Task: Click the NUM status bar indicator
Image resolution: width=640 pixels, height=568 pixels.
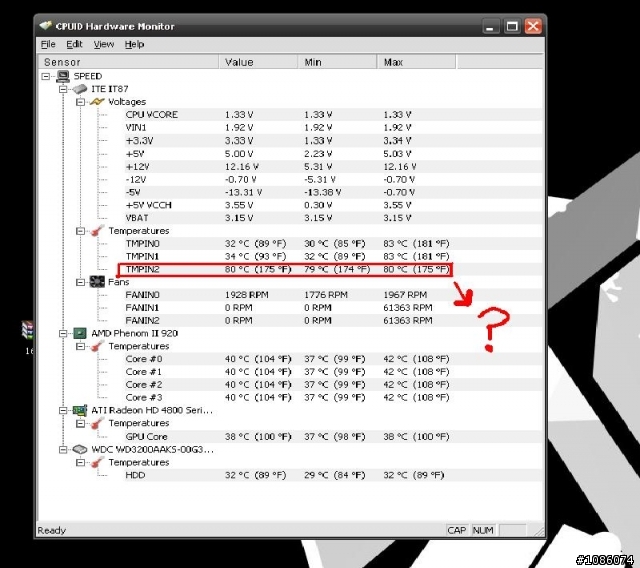Action: click(x=483, y=530)
